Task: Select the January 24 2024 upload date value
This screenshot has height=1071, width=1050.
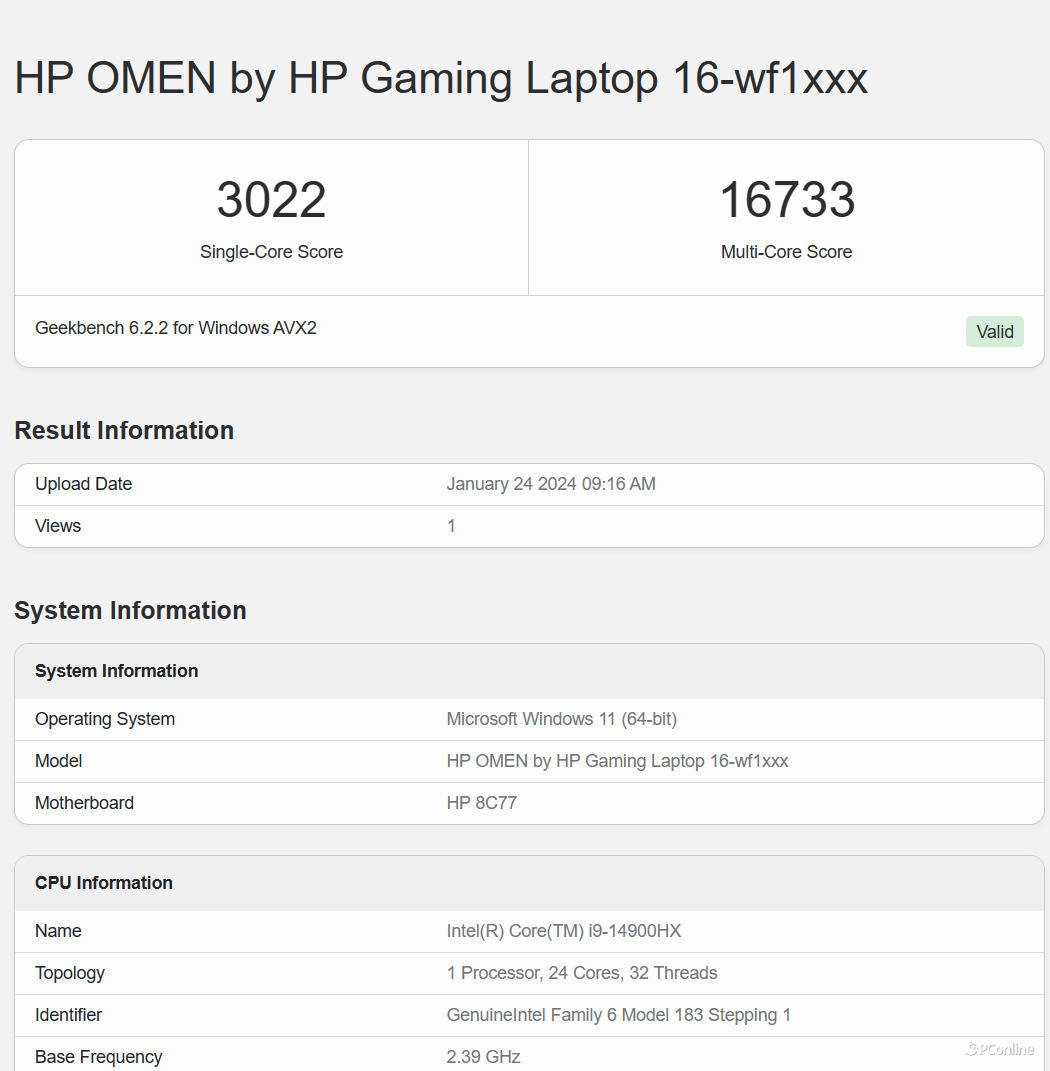Action: click(551, 484)
